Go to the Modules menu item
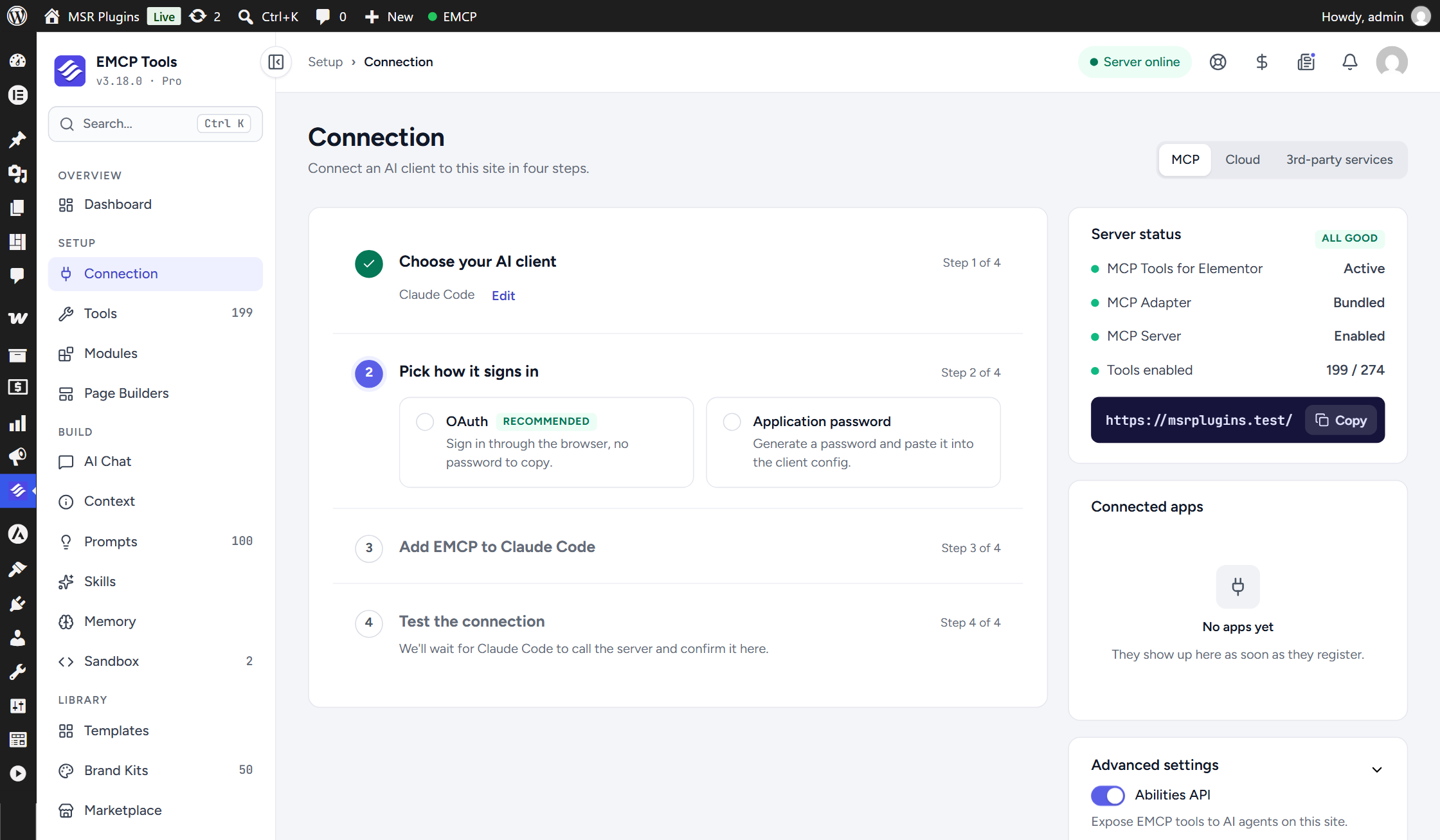The width and height of the screenshot is (1440, 840). point(155,353)
